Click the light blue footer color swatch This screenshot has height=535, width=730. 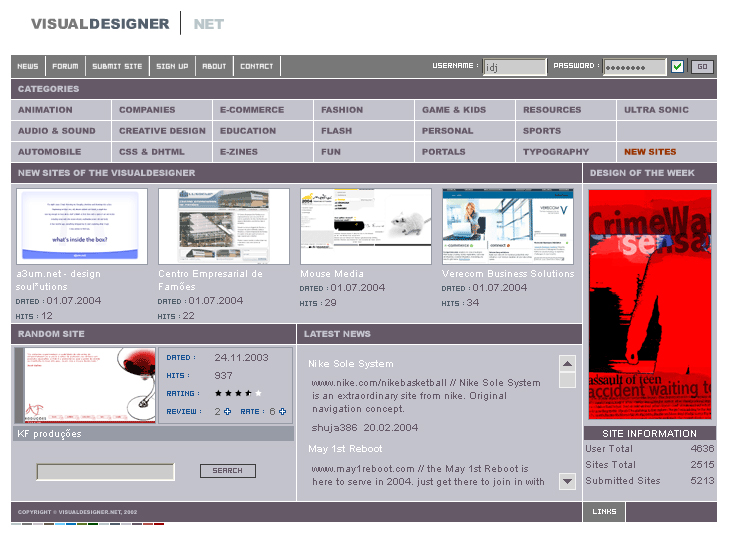coord(60,524)
